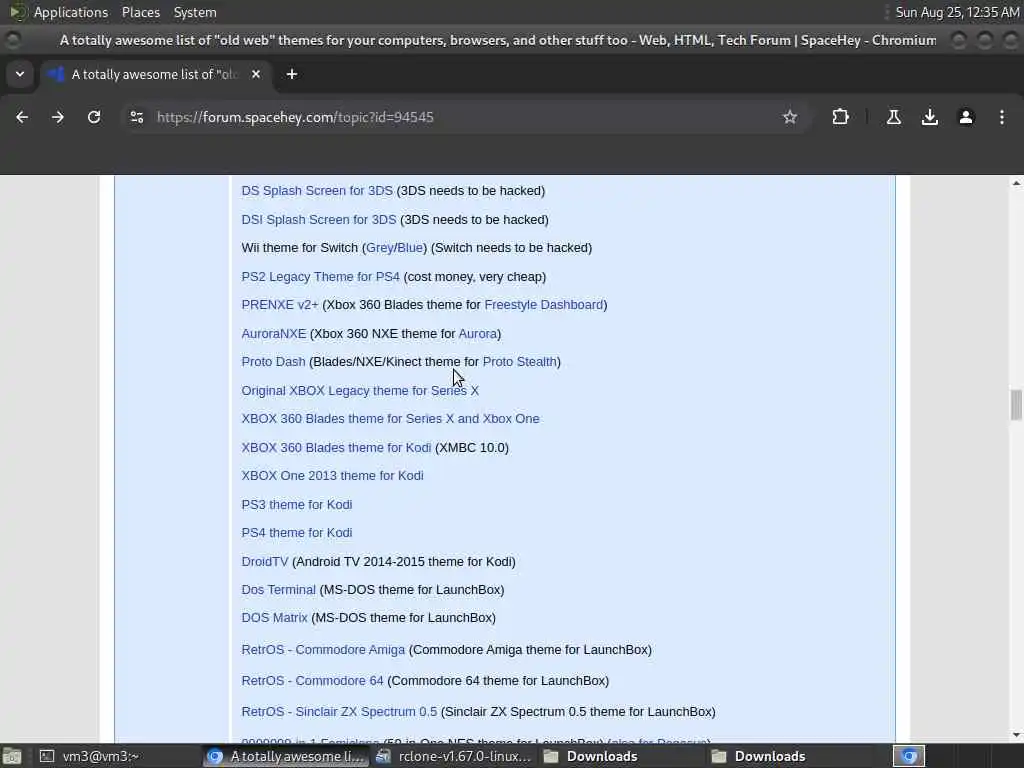The image size is (1024, 768).
Task: Click the page scrollbar thumb
Action: (x=1016, y=405)
